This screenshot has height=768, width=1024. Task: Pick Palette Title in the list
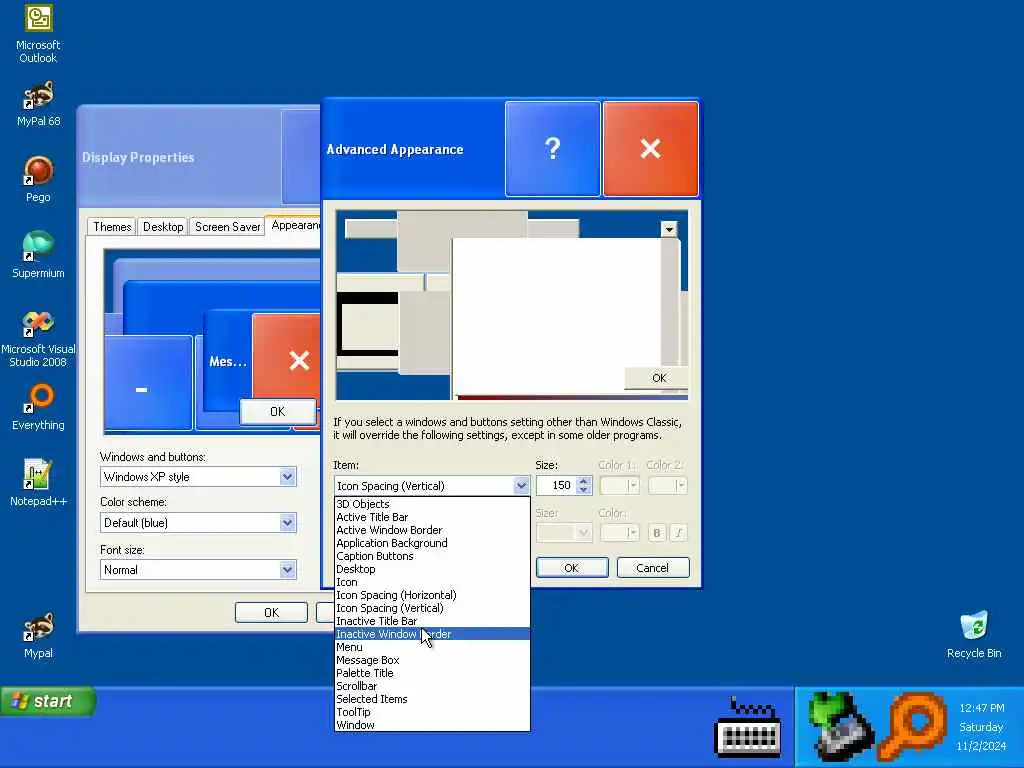point(432,673)
